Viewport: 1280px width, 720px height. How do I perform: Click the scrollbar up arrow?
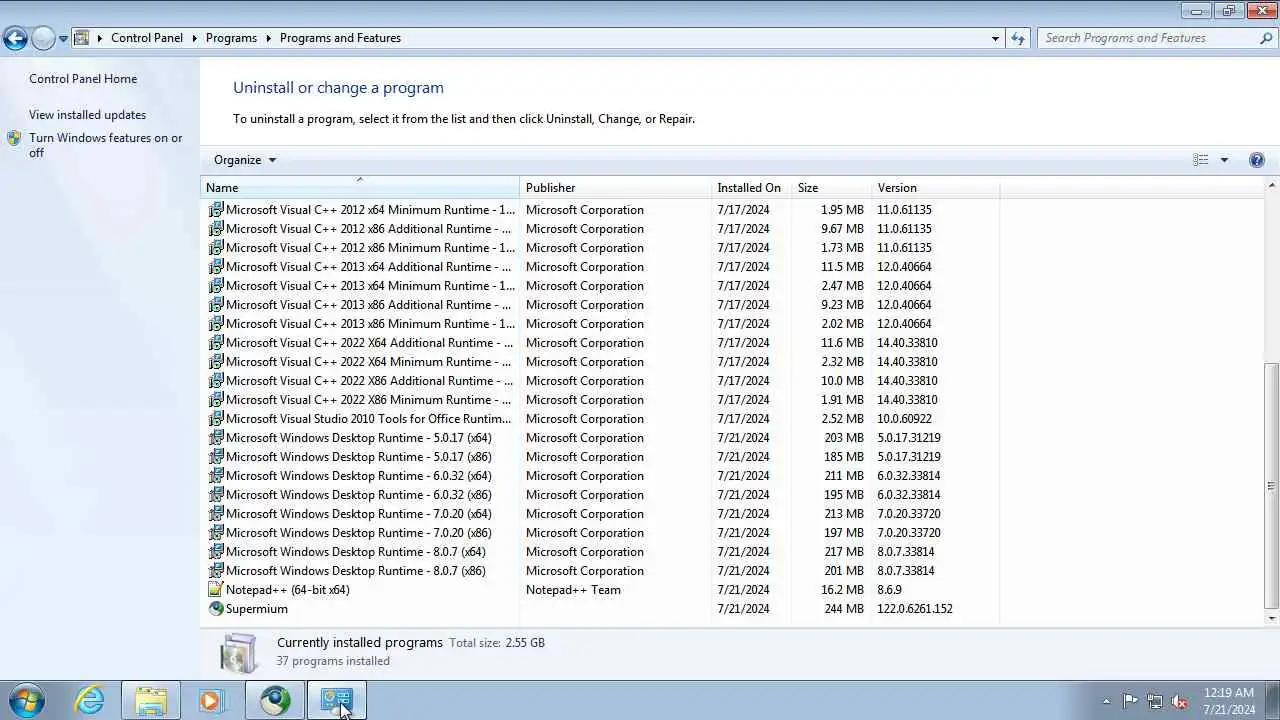coord(1272,186)
